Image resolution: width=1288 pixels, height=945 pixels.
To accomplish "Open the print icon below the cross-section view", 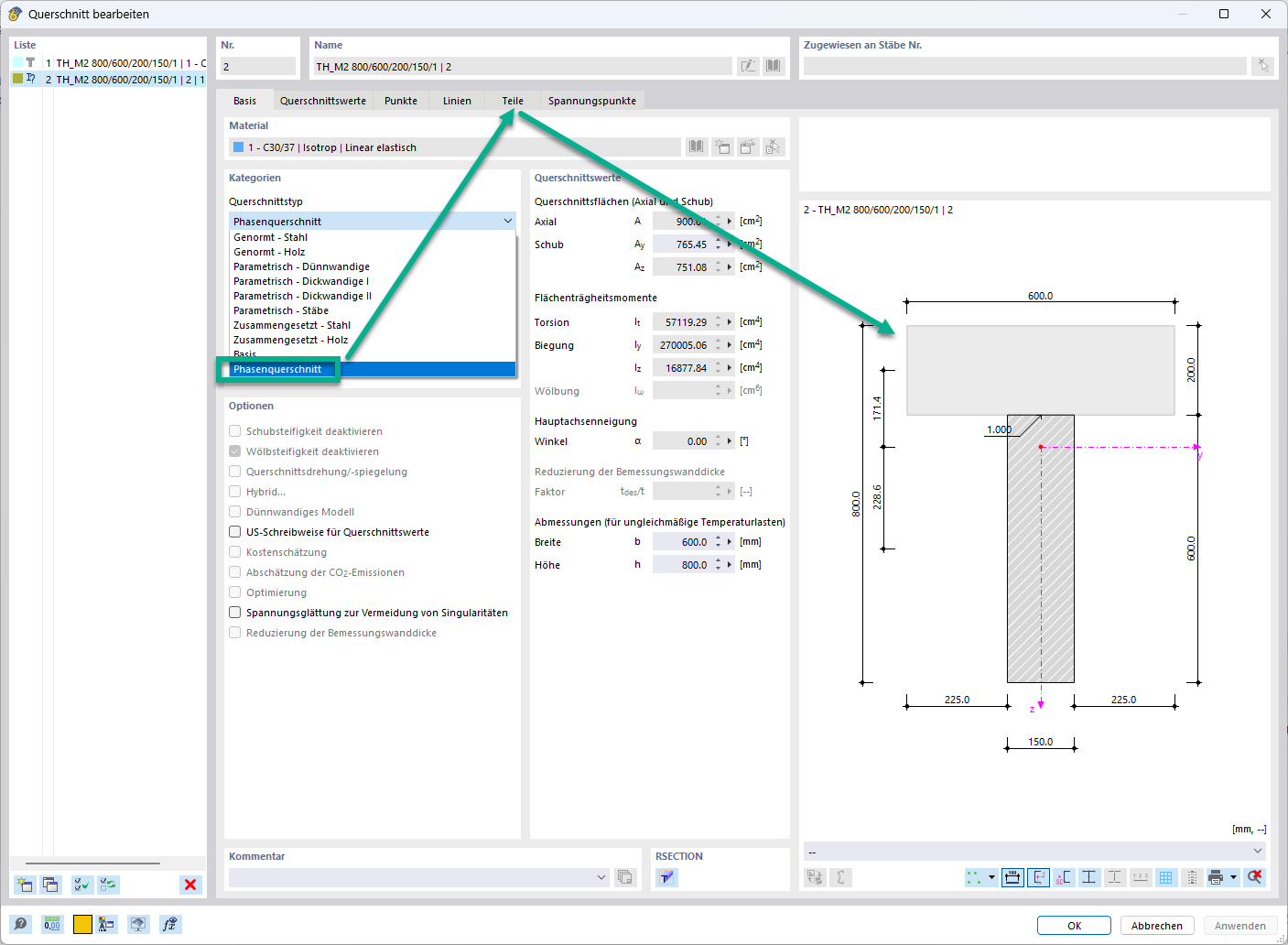I will (1218, 876).
